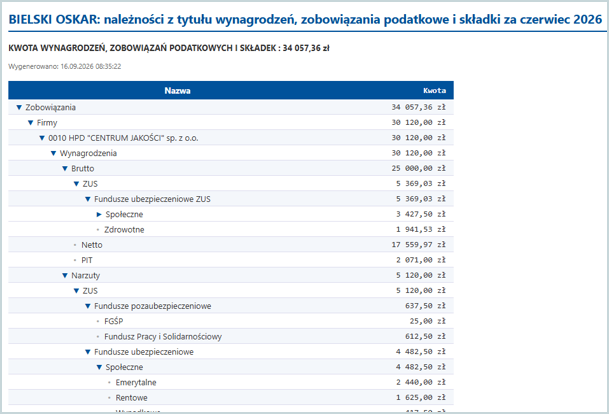Click the Nazwa column header
Viewport: 609px width, 414px height.
coord(177,90)
